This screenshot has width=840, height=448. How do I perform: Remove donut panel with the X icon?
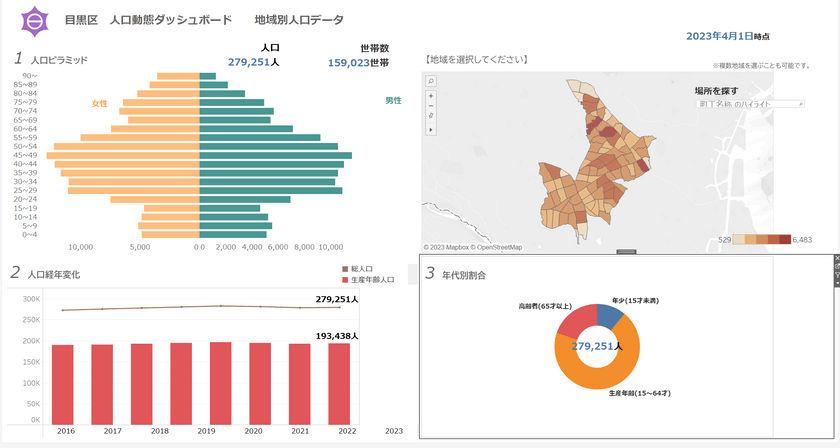tap(835, 259)
